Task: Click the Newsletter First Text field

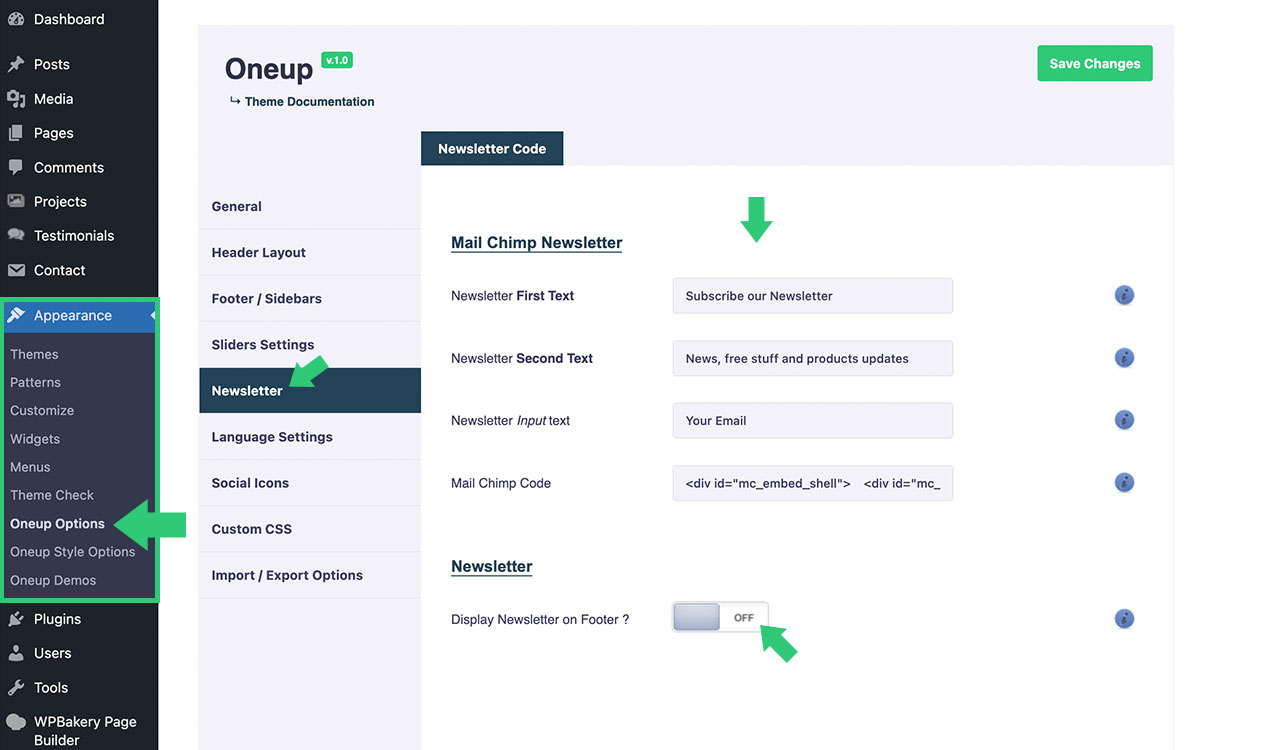Action: pos(812,296)
